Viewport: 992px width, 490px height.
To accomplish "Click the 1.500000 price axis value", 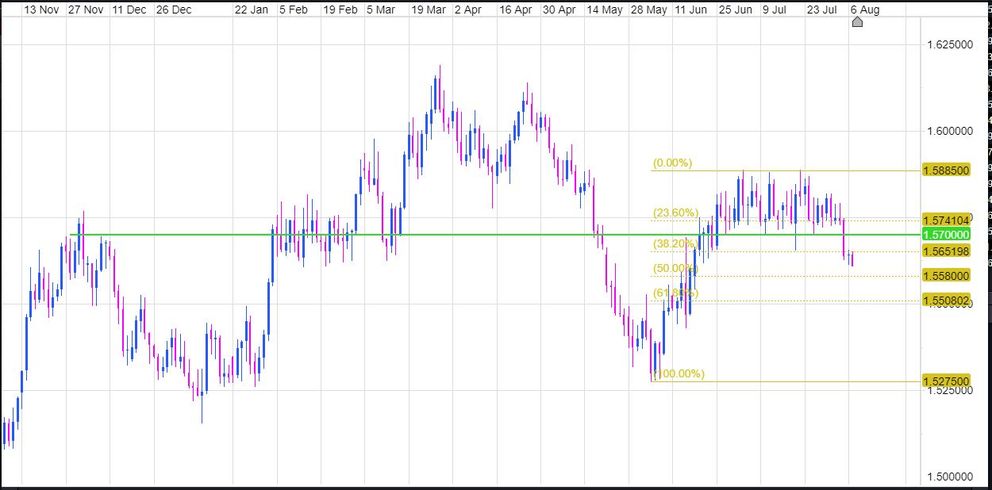I will (950, 477).
